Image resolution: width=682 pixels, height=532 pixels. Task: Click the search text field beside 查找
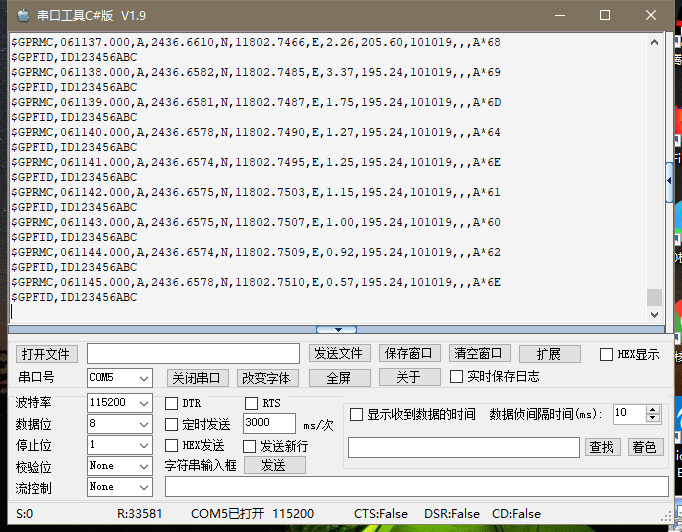click(463, 447)
